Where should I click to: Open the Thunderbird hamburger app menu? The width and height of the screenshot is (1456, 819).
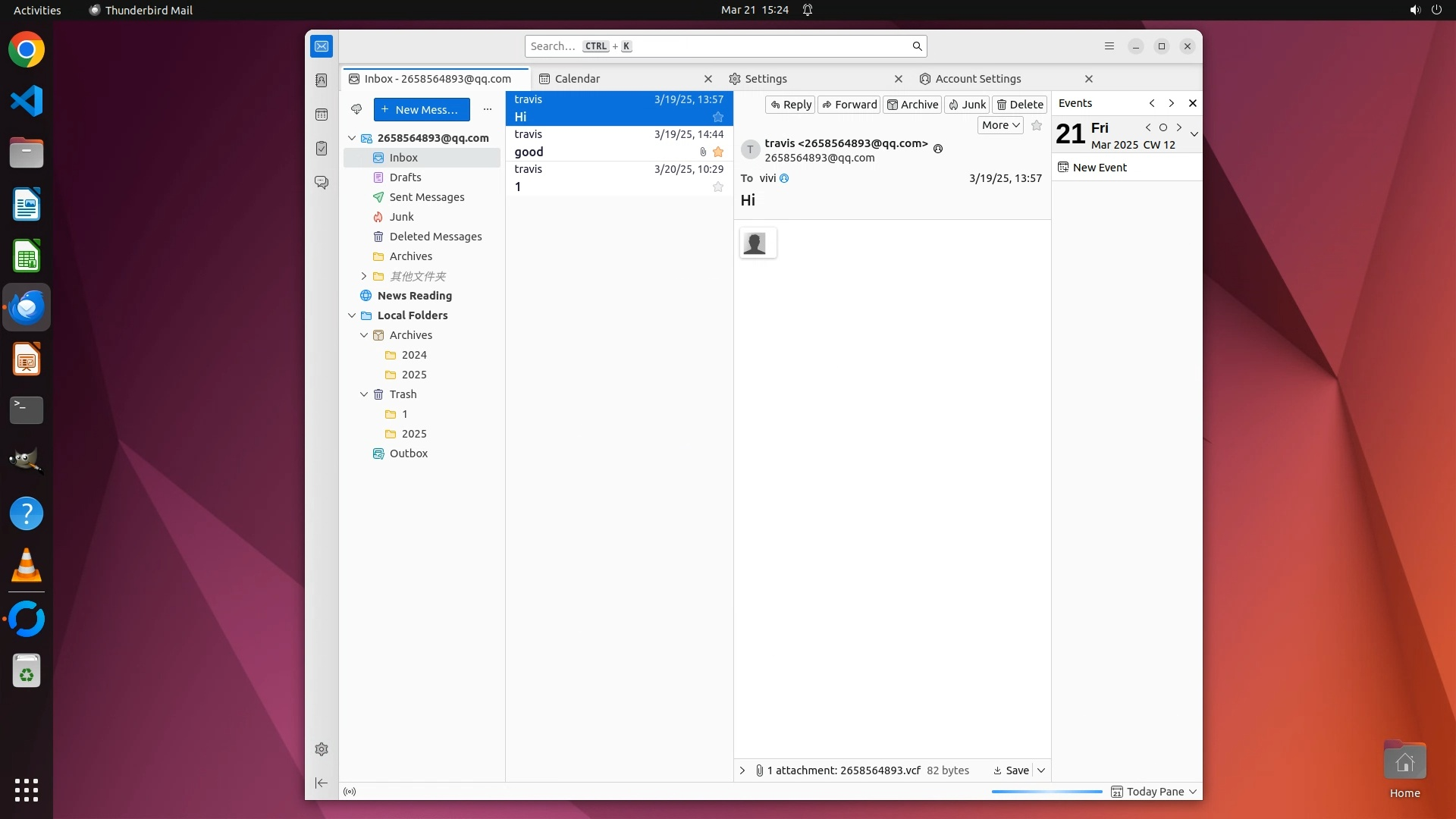[1109, 46]
